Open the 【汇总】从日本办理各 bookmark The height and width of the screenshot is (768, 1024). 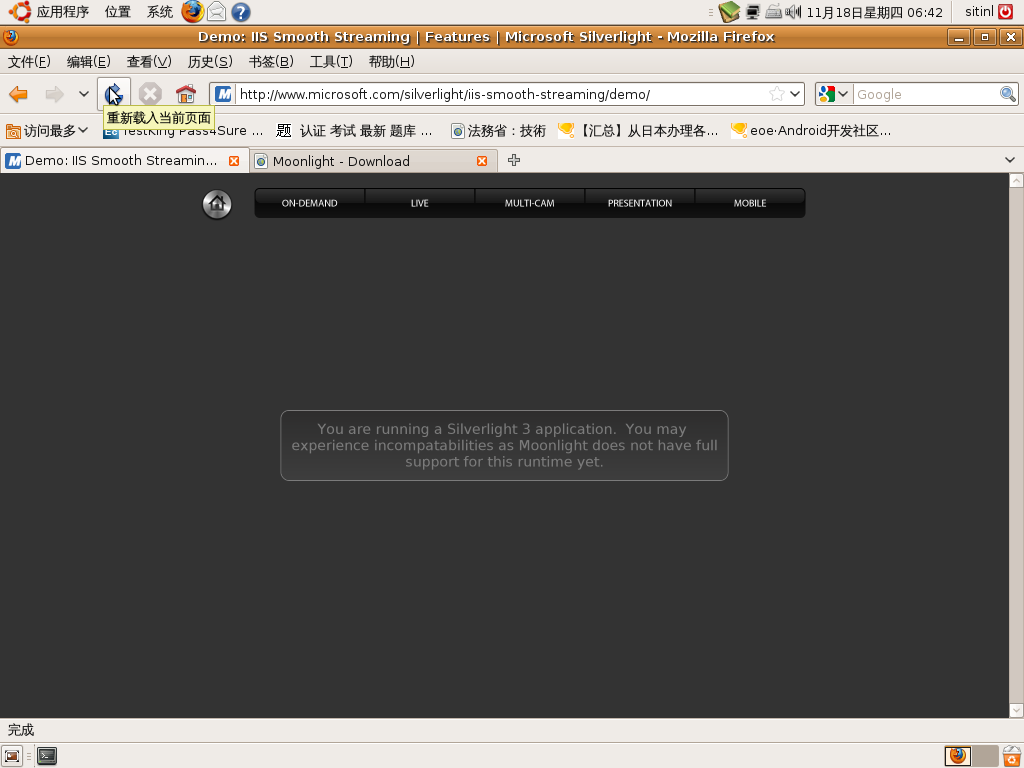[638, 131]
